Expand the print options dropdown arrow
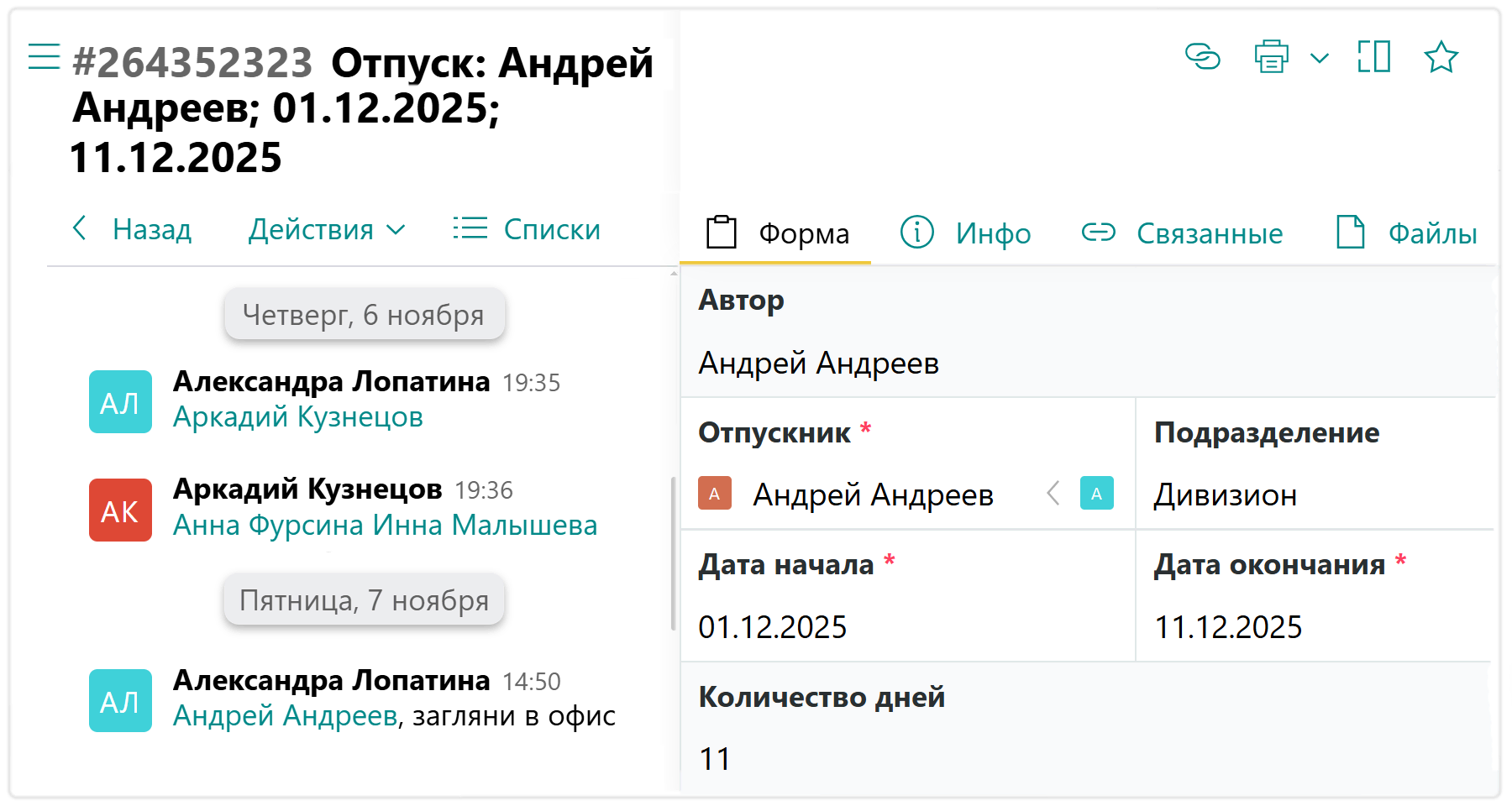This screenshot has width=1512, height=806. pyautogui.click(x=1320, y=58)
